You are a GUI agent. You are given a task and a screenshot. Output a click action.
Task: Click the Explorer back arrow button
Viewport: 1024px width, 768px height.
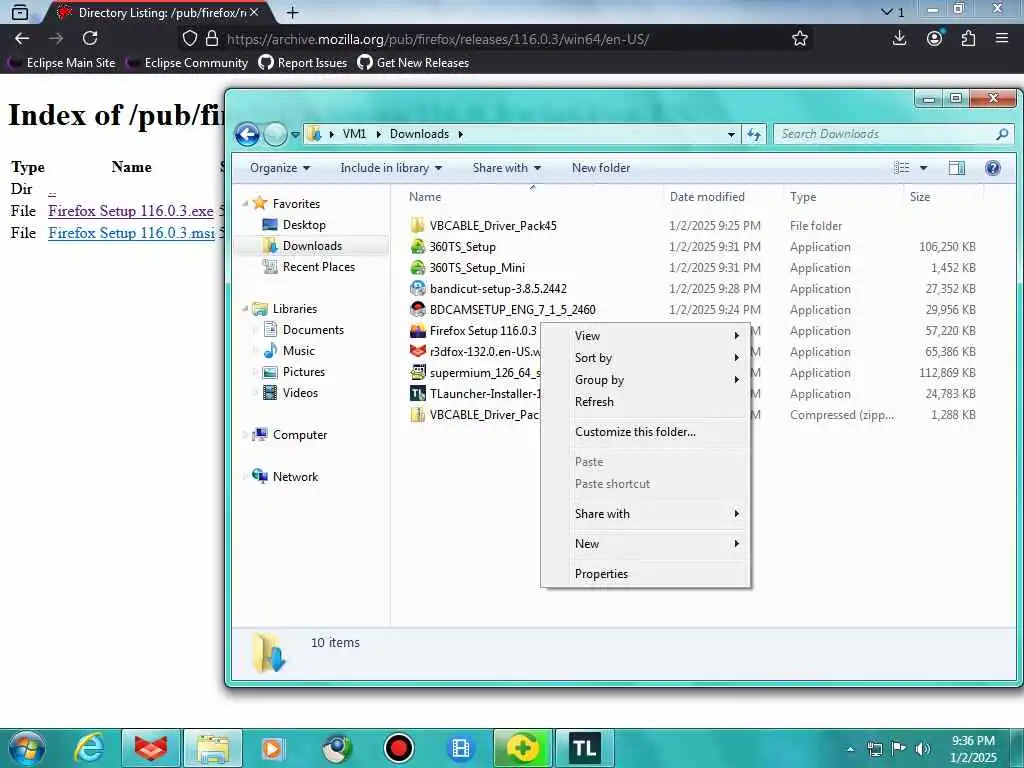[x=248, y=135]
